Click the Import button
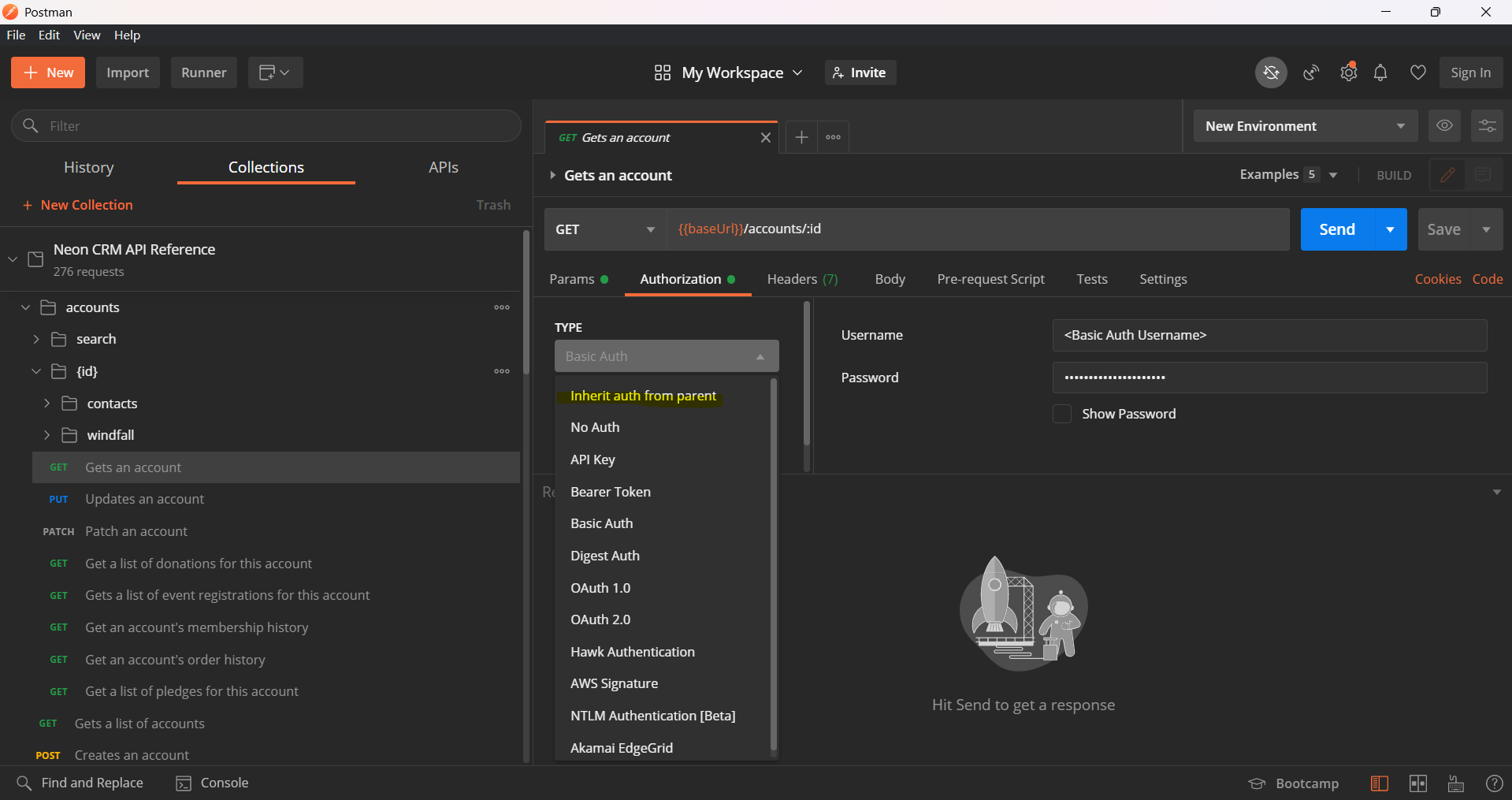 point(128,73)
